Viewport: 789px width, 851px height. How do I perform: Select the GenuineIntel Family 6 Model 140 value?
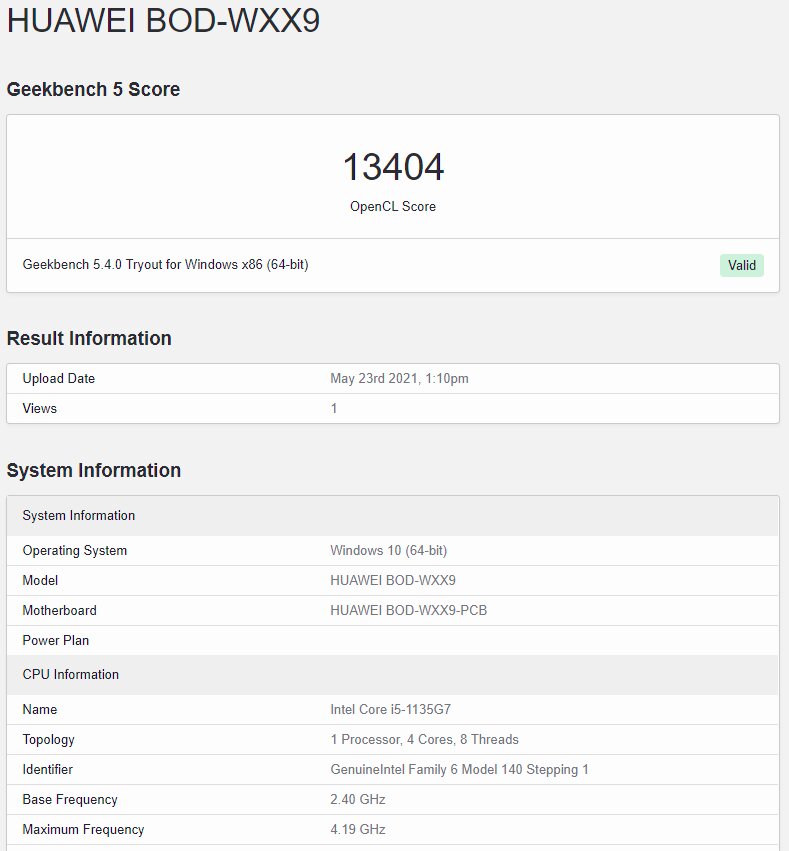[459, 770]
